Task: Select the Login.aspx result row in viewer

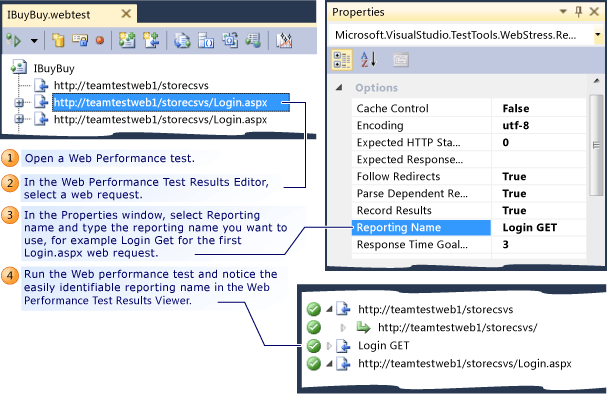Action: click(465, 364)
